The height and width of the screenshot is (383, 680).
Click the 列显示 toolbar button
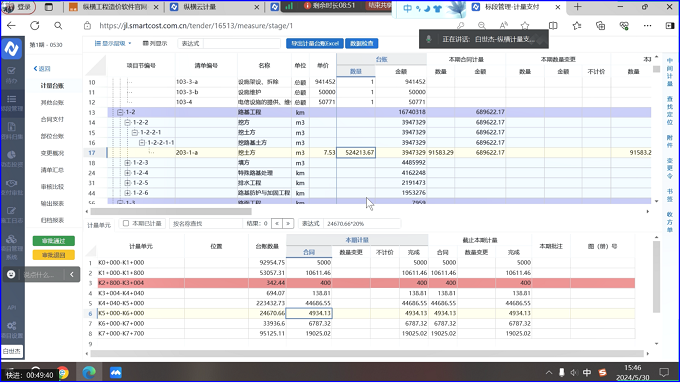coord(155,43)
